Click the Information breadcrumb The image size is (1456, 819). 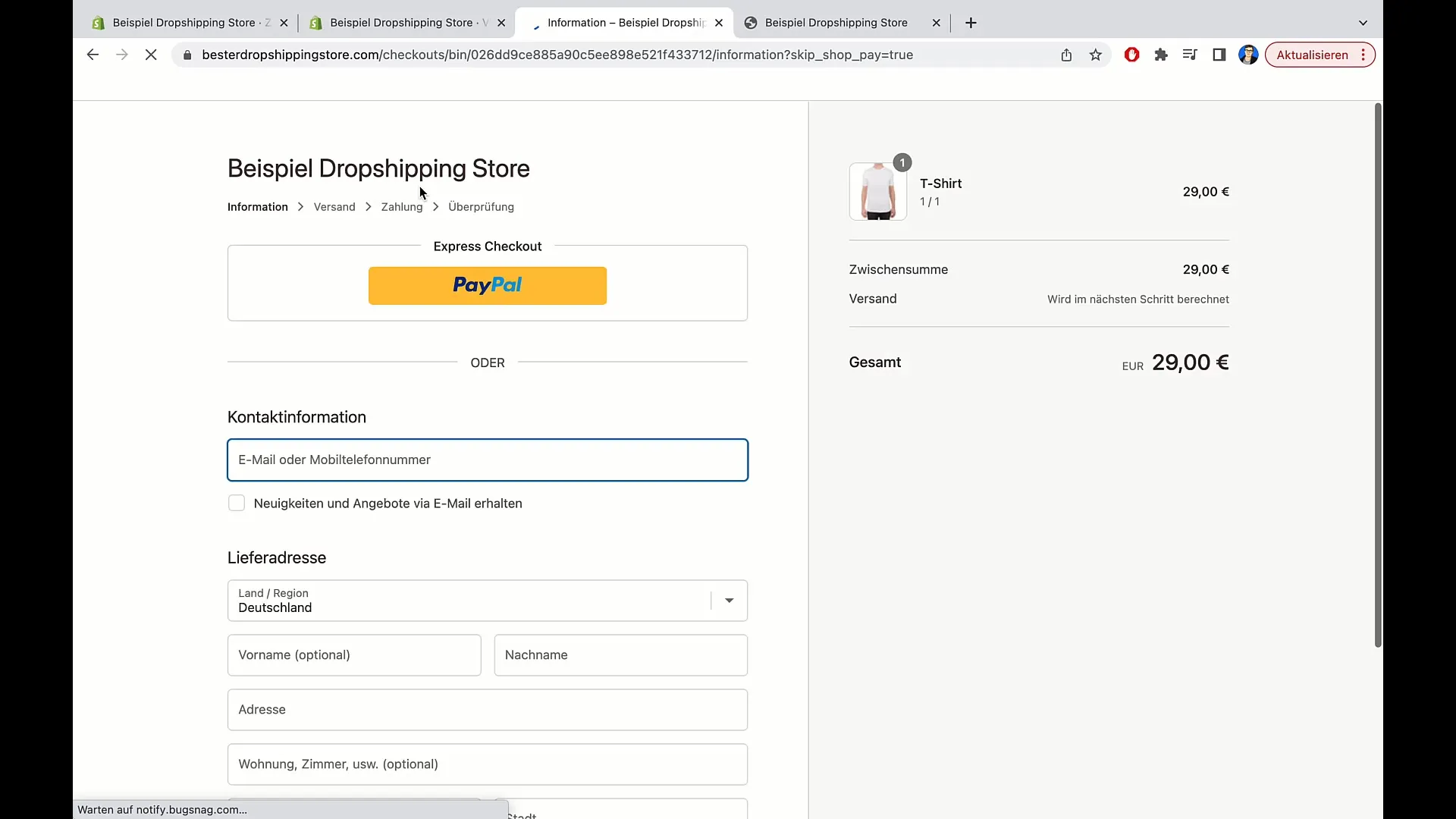tap(258, 207)
